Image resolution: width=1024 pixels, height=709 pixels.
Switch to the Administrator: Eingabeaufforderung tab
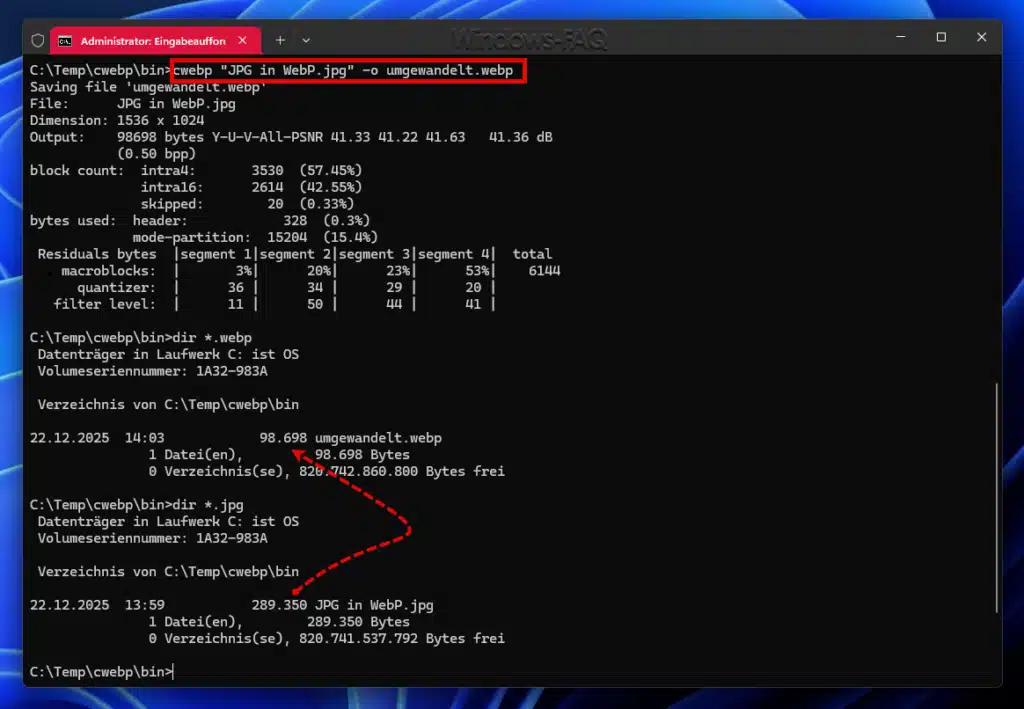(152, 41)
